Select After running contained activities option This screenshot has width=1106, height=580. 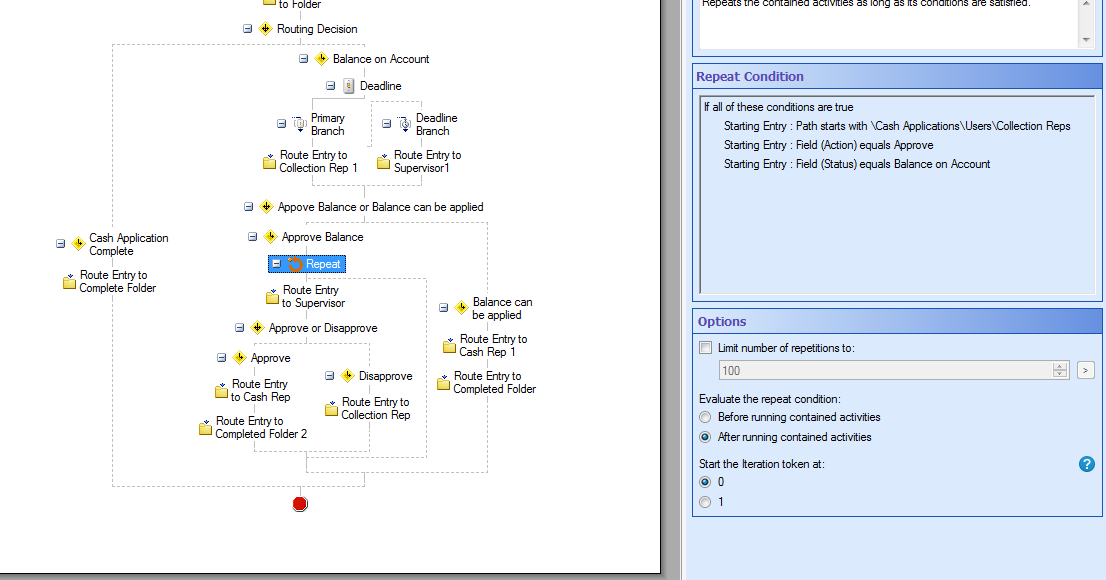(706, 437)
